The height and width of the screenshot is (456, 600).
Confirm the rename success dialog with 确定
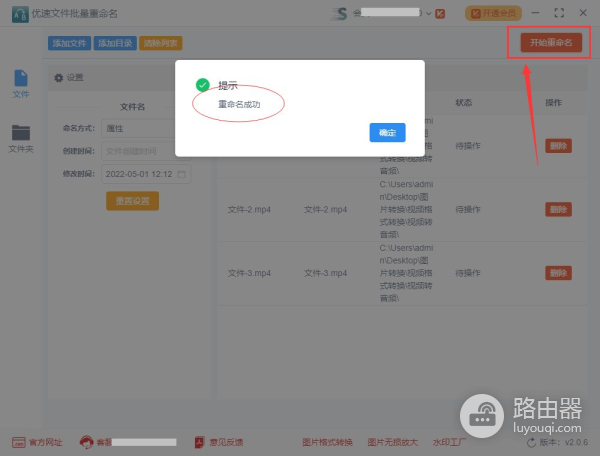point(387,132)
